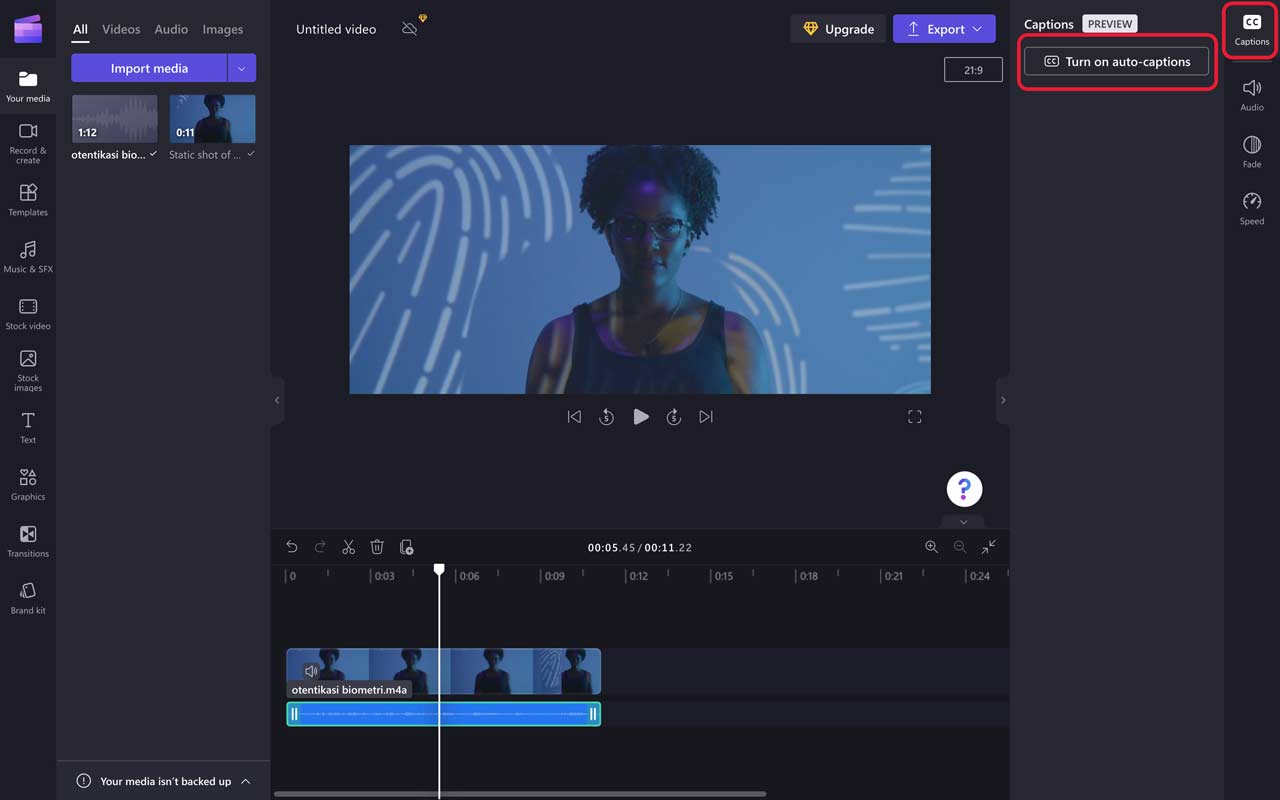
Task: Open the Speed panel
Action: click(x=1251, y=208)
